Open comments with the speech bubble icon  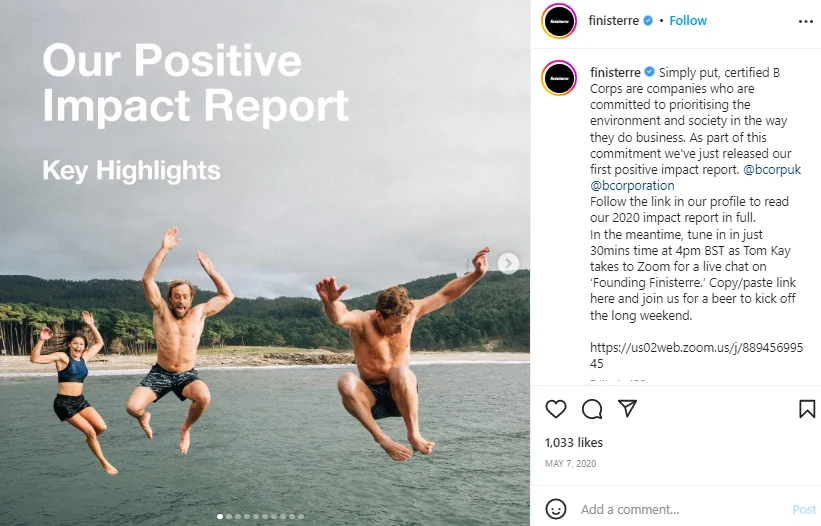point(592,409)
